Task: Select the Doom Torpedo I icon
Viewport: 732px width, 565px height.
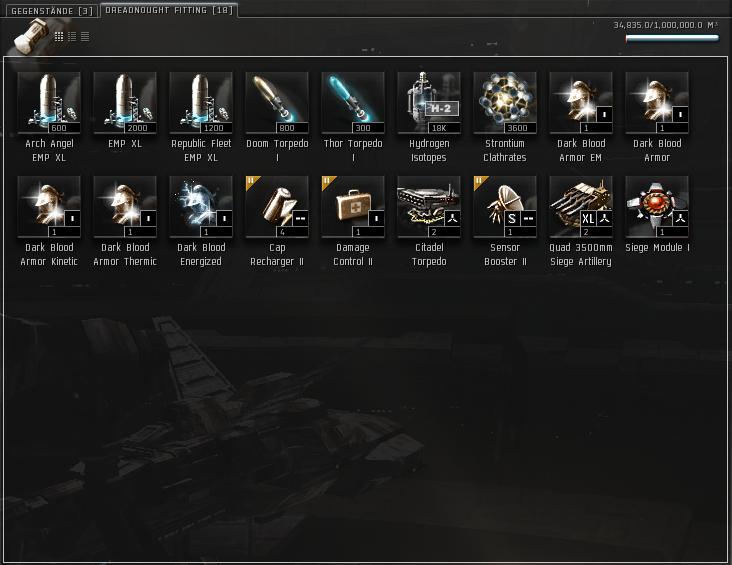Action: [x=277, y=103]
